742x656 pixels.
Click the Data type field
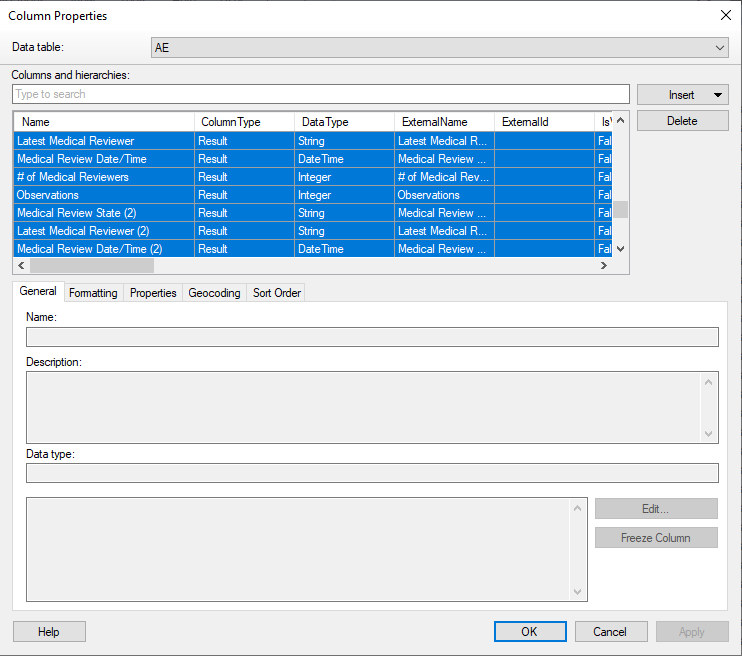point(372,473)
